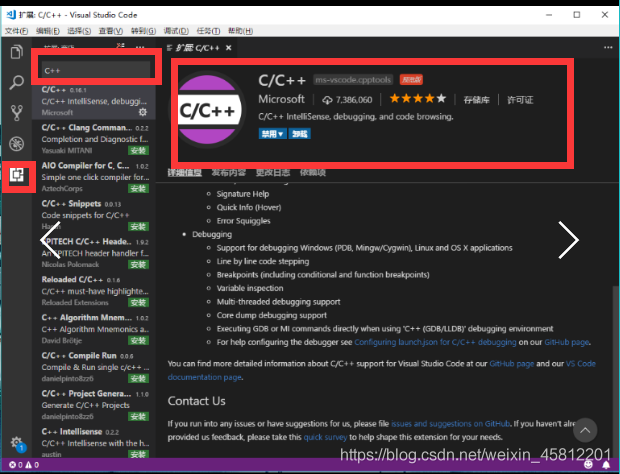Screen dimensions: 620x474
Task: Click the Microsoft publisher name
Action: 281,99
